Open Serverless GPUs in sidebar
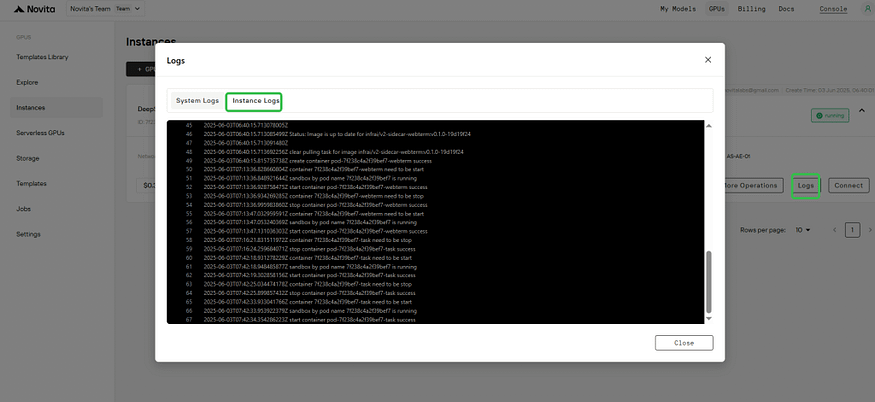The height and width of the screenshot is (402, 875). click(x=39, y=133)
